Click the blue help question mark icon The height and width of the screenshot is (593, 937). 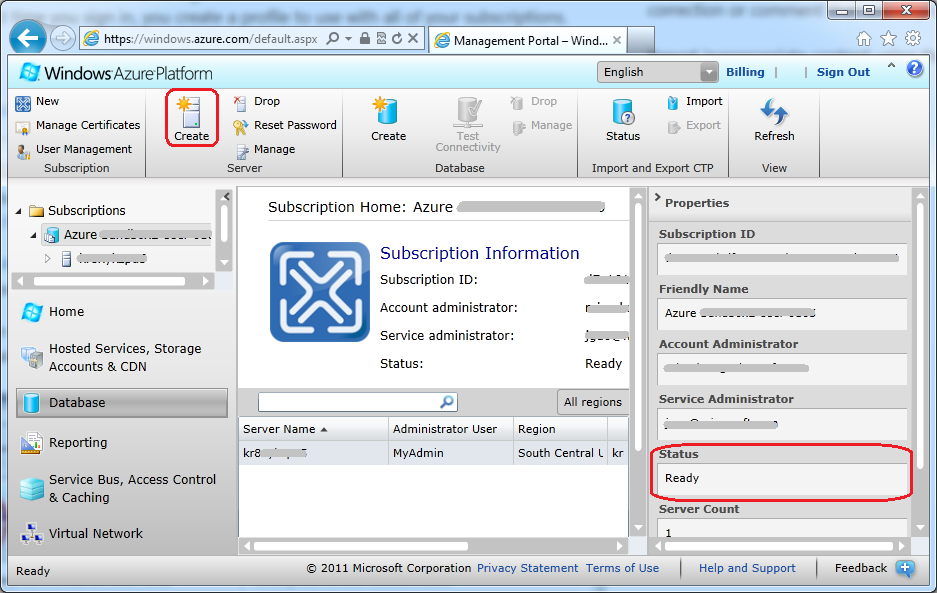[x=914, y=68]
